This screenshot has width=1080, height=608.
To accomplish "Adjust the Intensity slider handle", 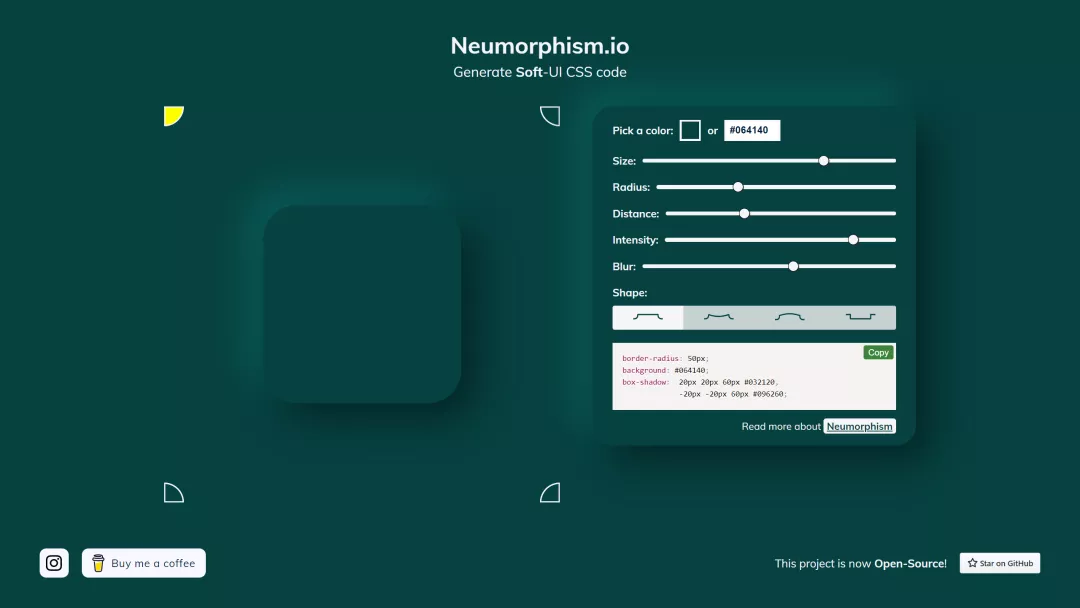I will [853, 240].
